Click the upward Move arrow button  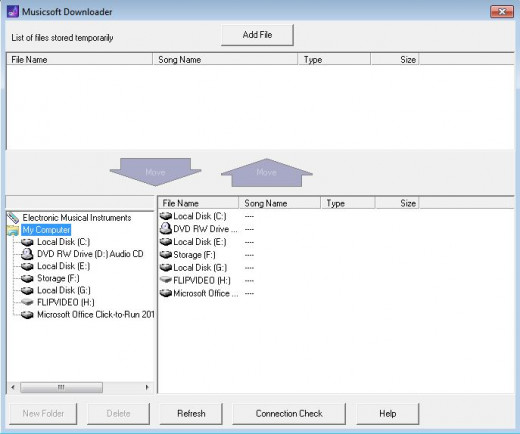click(267, 172)
